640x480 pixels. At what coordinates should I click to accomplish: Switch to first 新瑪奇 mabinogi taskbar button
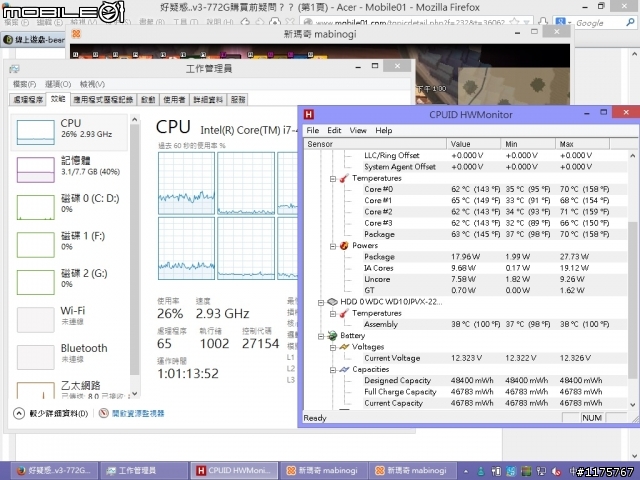(324, 471)
